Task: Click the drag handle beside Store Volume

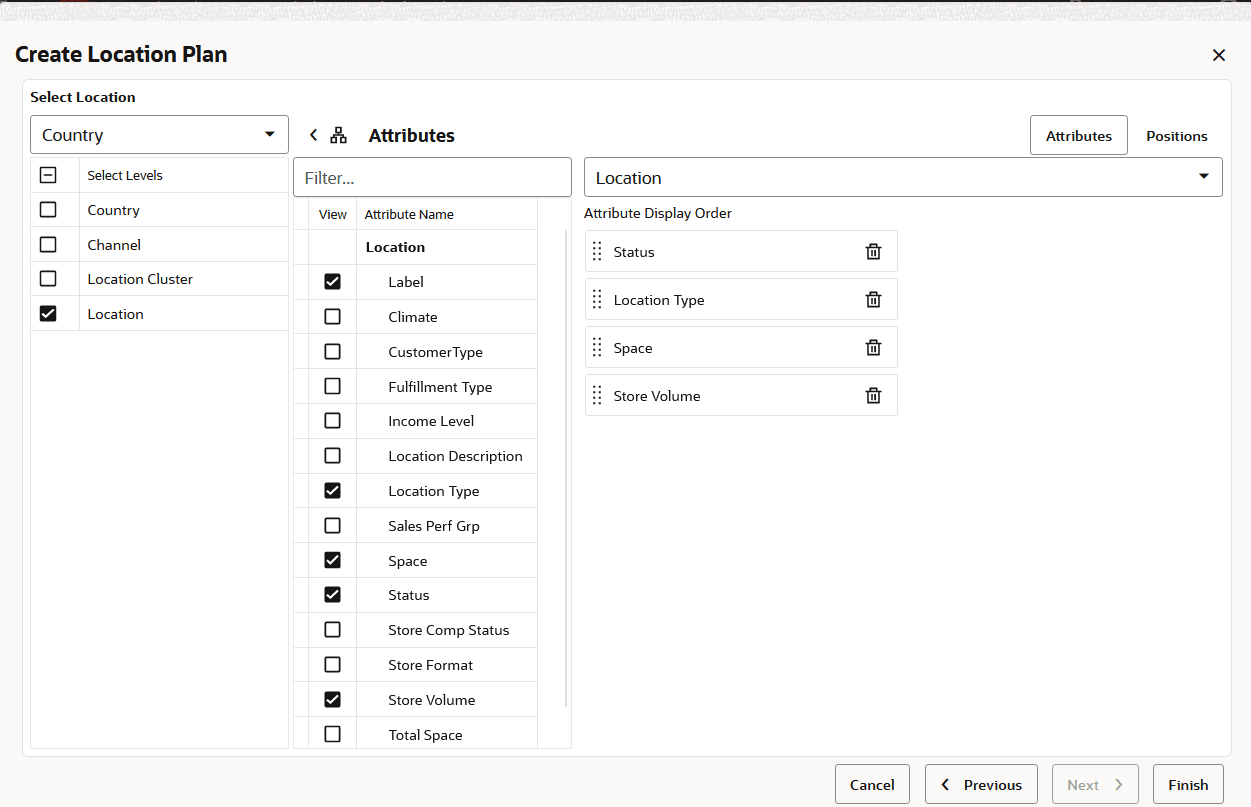Action: 597,395
